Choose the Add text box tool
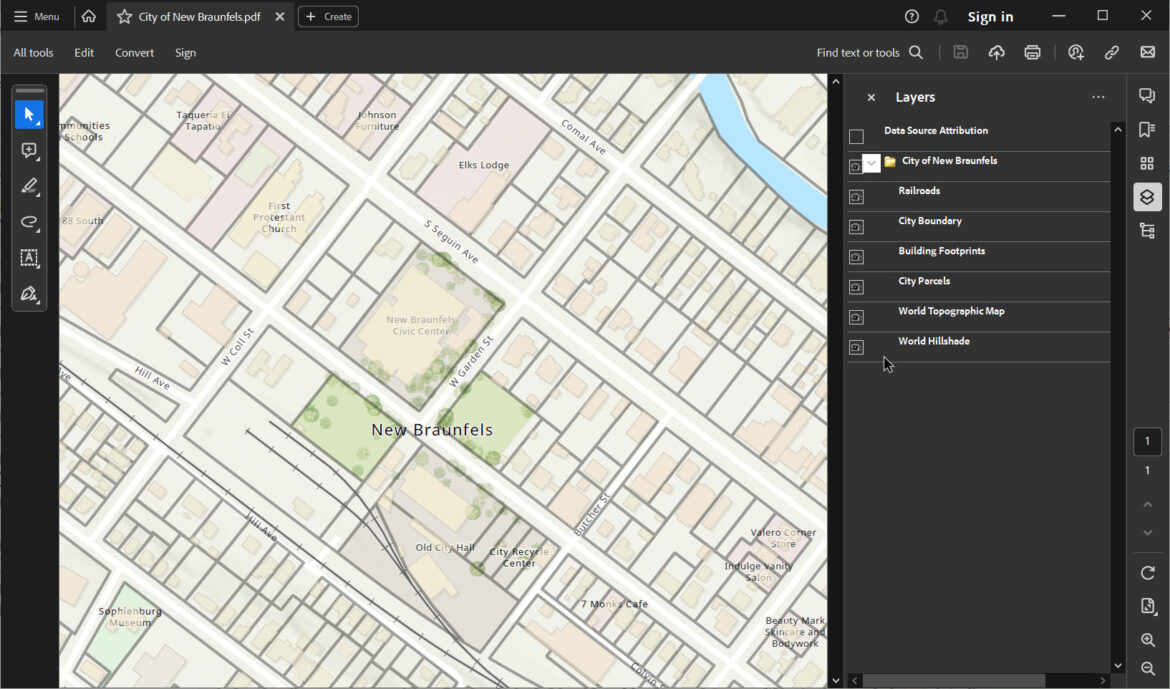The width and height of the screenshot is (1170, 689). 29,258
